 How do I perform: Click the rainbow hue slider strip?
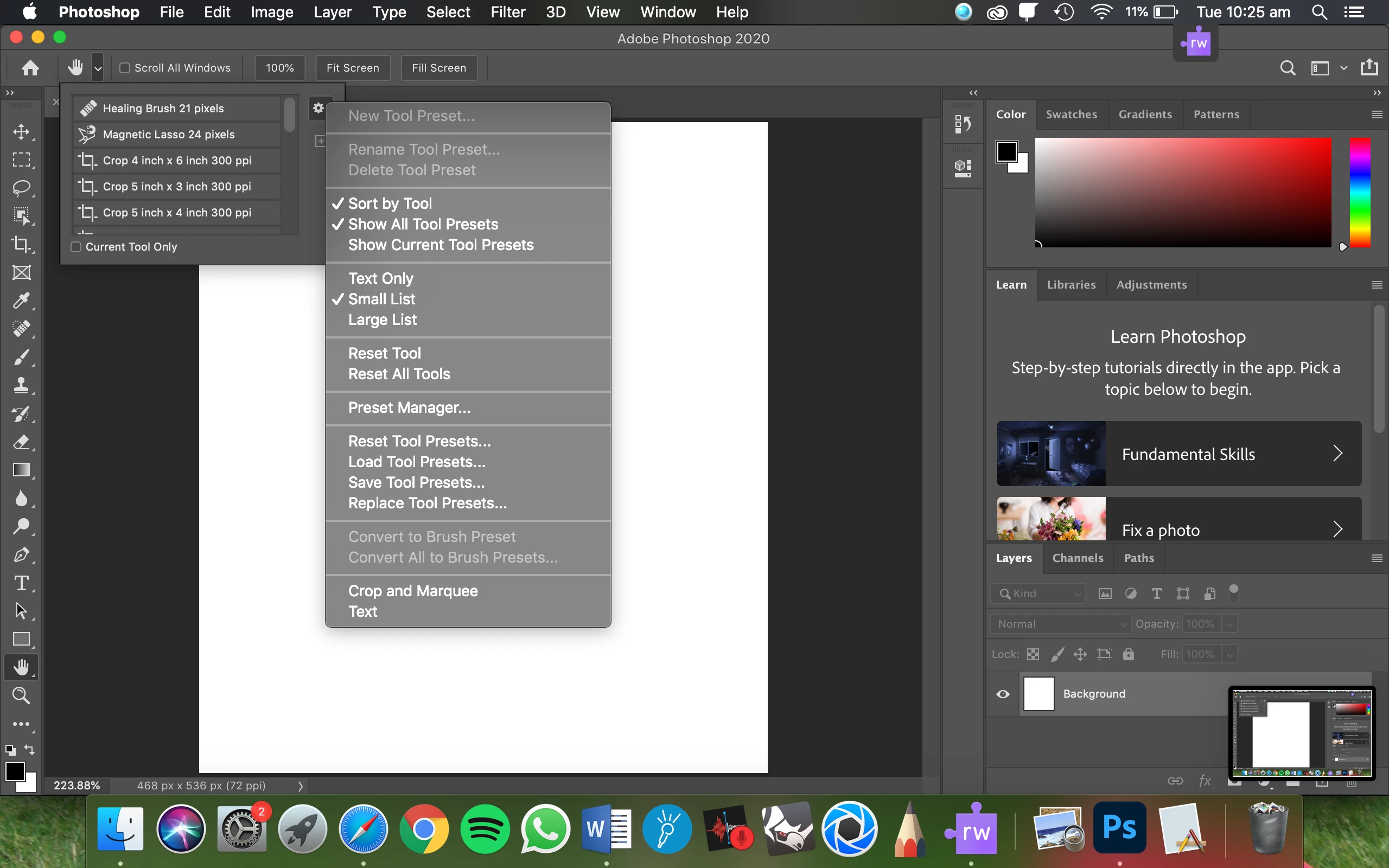pos(1359,192)
